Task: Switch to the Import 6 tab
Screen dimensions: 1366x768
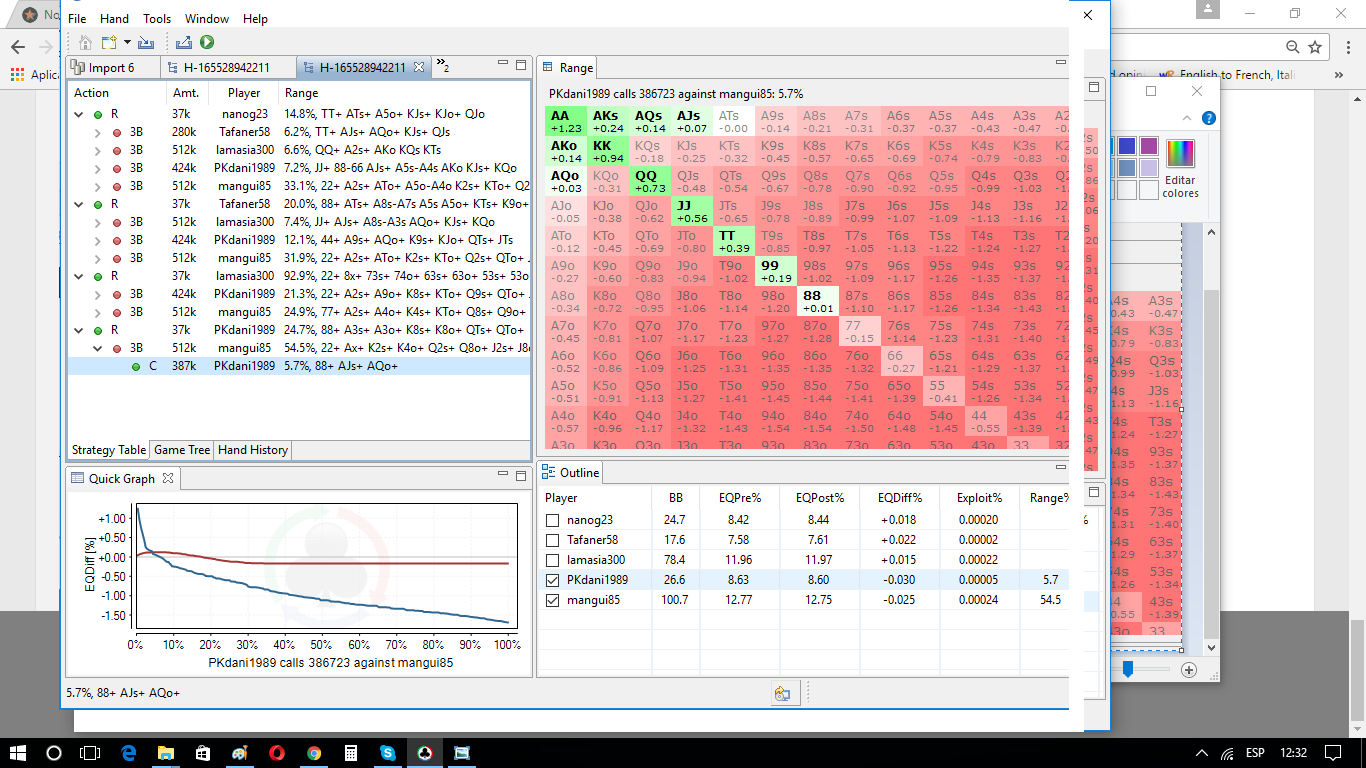Action: pos(112,67)
